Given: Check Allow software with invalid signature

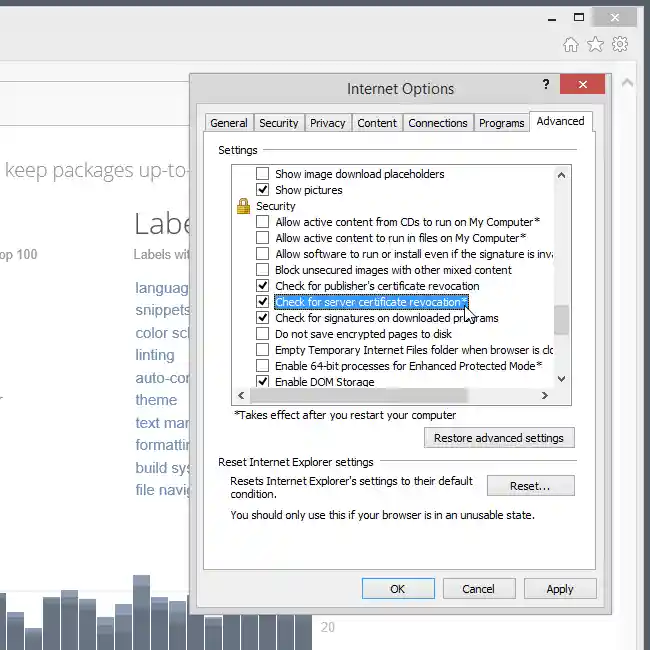Looking at the screenshot, I should click(262, 254).
